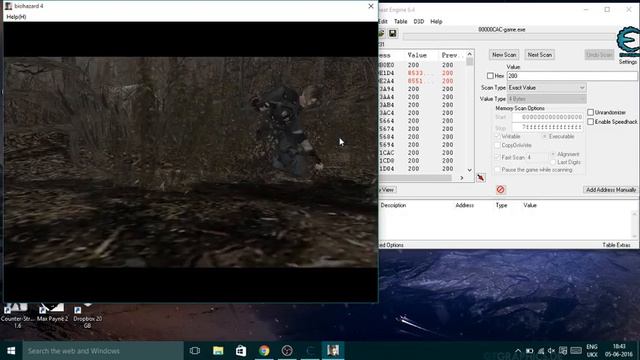Click Add Address Manually
This screenshot has height=360, width=640.
coord(611,190)
